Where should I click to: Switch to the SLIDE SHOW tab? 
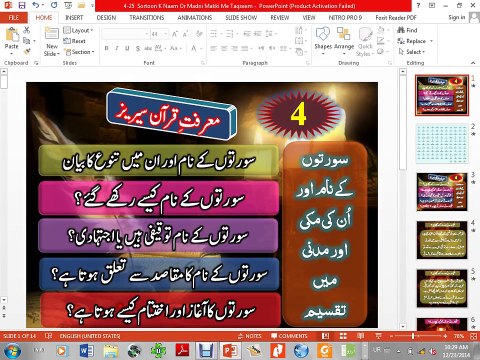241,17
